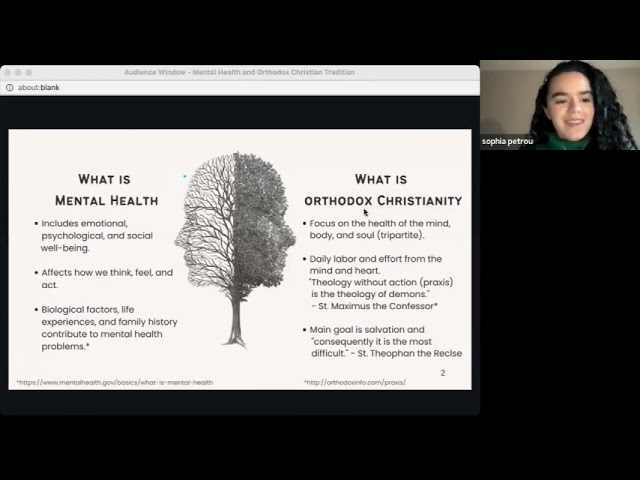Image resolution: width=640 pixels, height=480 pixels.
Task: Click the about:blank address field
Action: tap(240, 88)
